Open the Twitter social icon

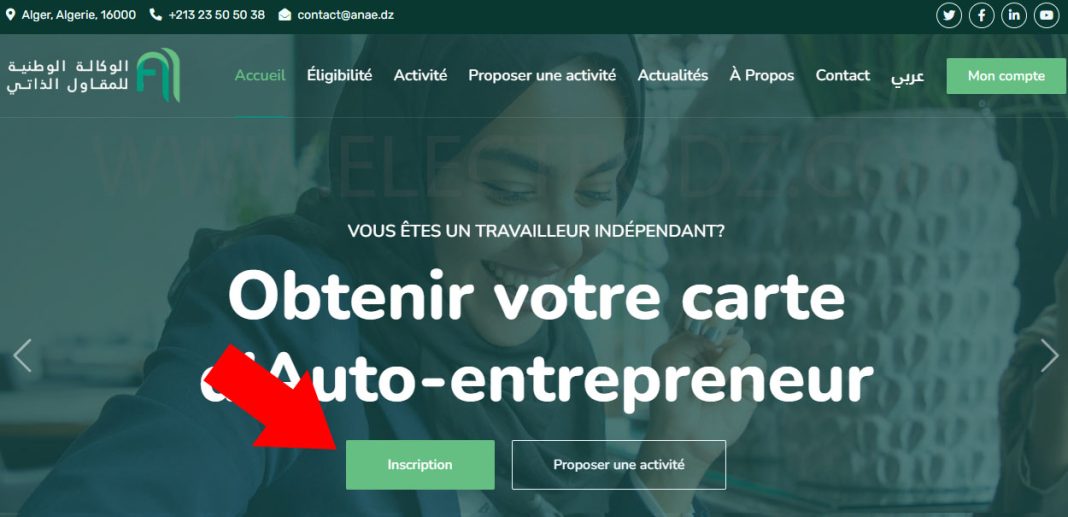pos(949,15)
